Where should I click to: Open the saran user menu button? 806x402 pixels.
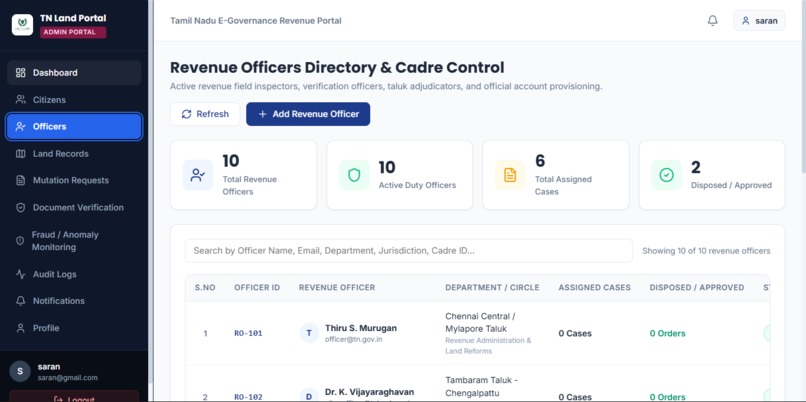pyautogui.click(x=759, y=21)
